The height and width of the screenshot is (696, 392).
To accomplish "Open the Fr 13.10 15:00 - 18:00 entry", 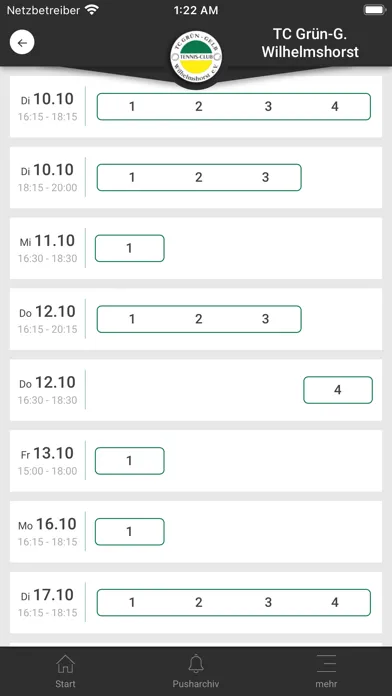I will click(196, 461).
